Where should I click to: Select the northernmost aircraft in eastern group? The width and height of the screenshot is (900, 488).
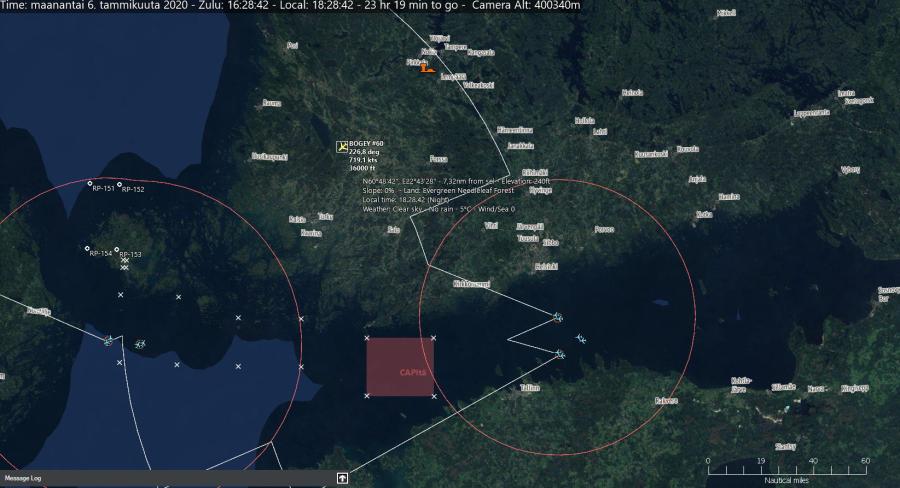pos(558,318)
